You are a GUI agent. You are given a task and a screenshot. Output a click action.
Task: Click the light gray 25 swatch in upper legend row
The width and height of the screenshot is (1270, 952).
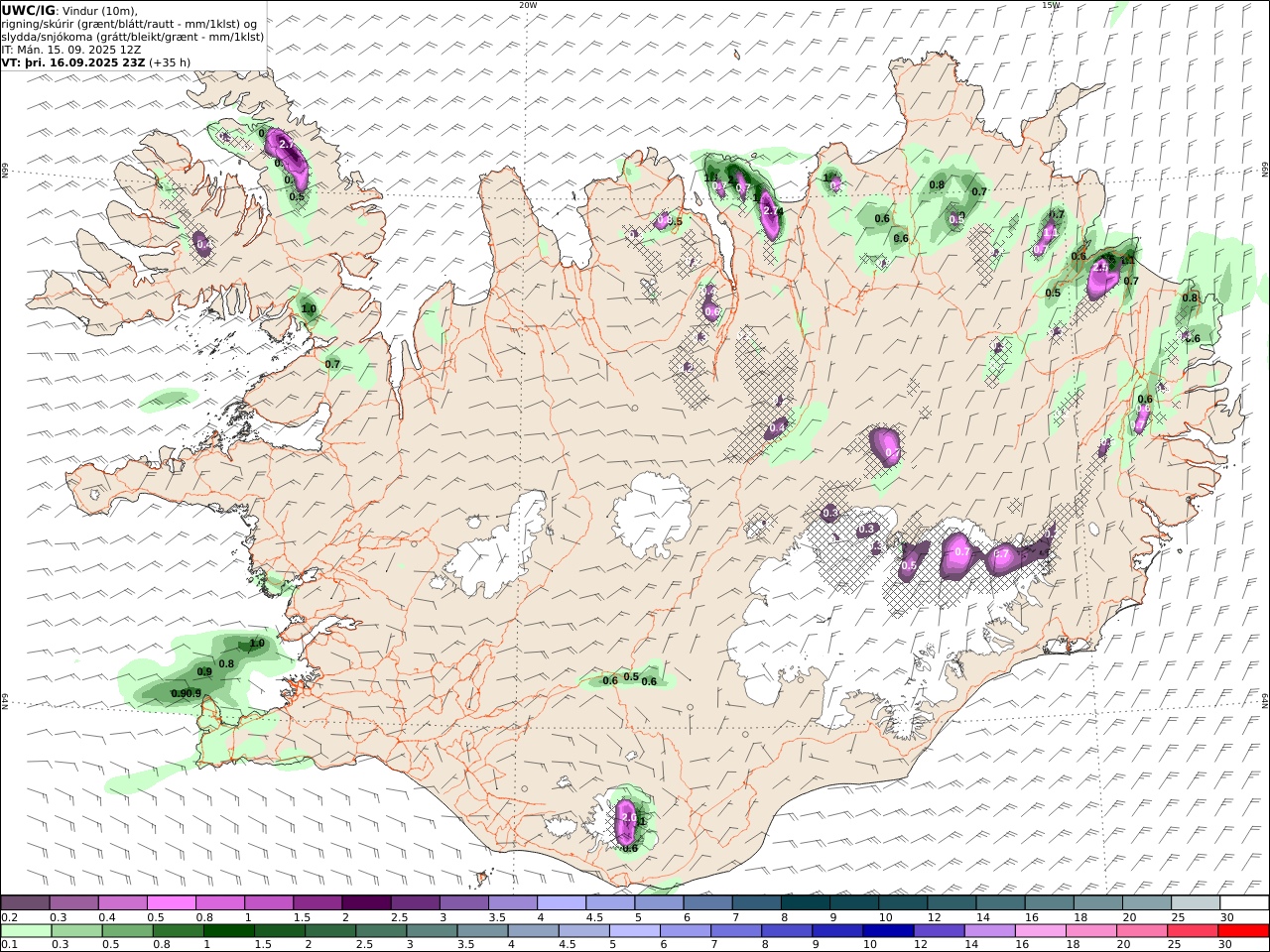click(x=1195, y=902)
